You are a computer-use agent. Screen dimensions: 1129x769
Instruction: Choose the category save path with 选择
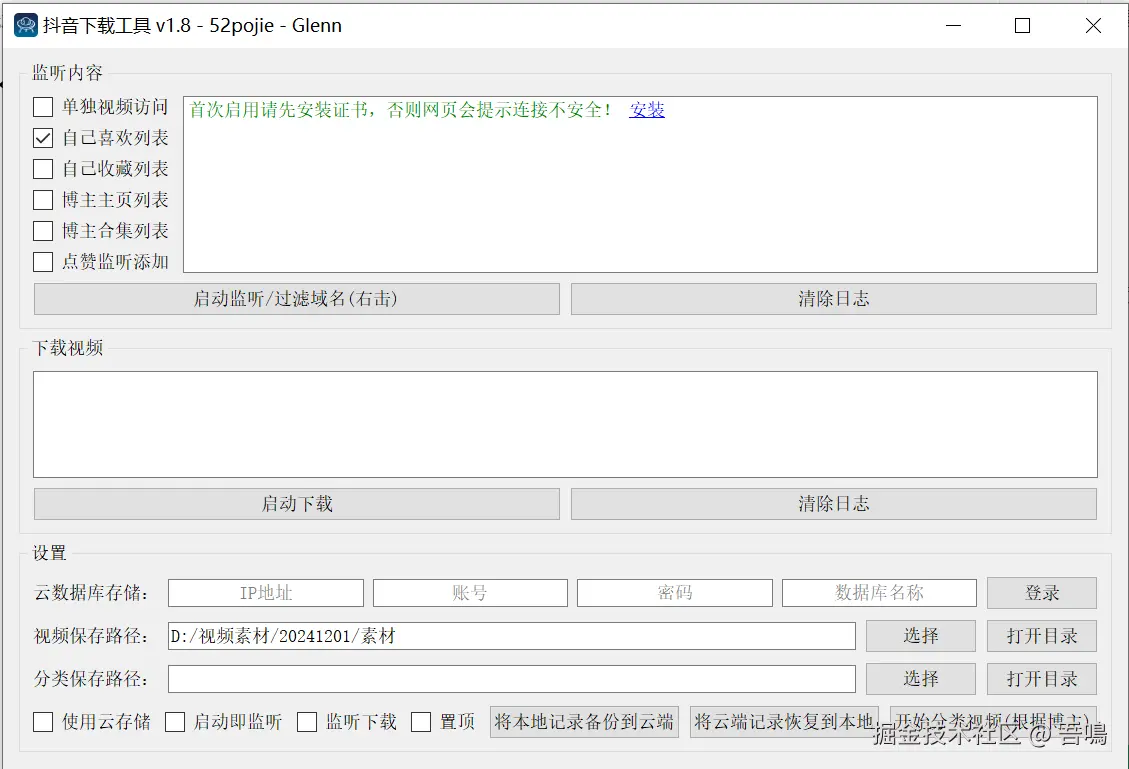[x=921, y=679]
